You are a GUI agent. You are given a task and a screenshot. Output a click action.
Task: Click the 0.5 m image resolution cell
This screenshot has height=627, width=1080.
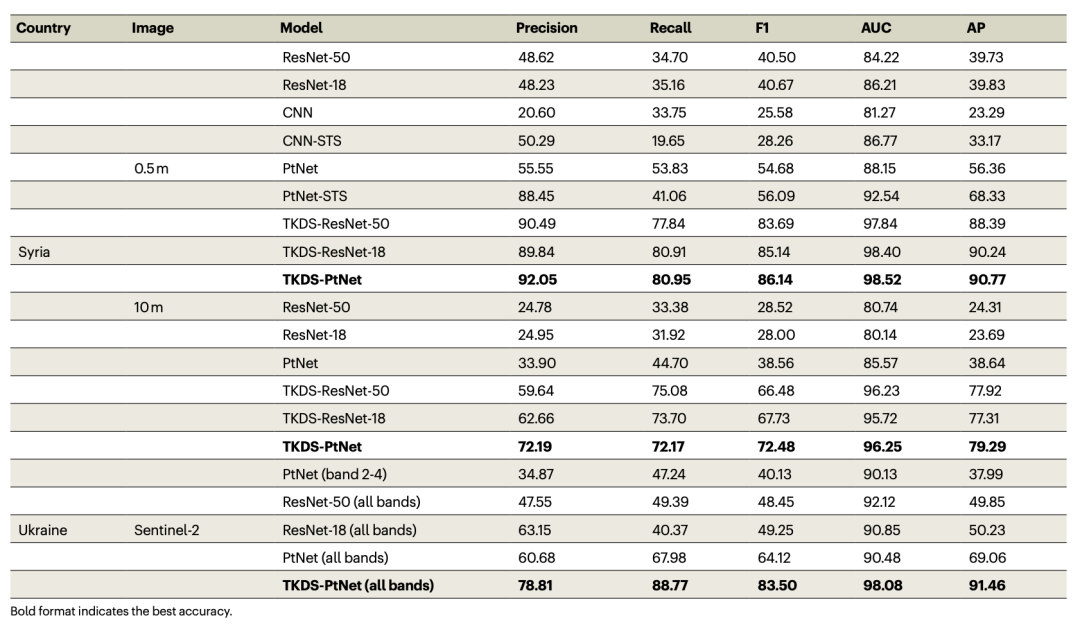pos(151,169)
